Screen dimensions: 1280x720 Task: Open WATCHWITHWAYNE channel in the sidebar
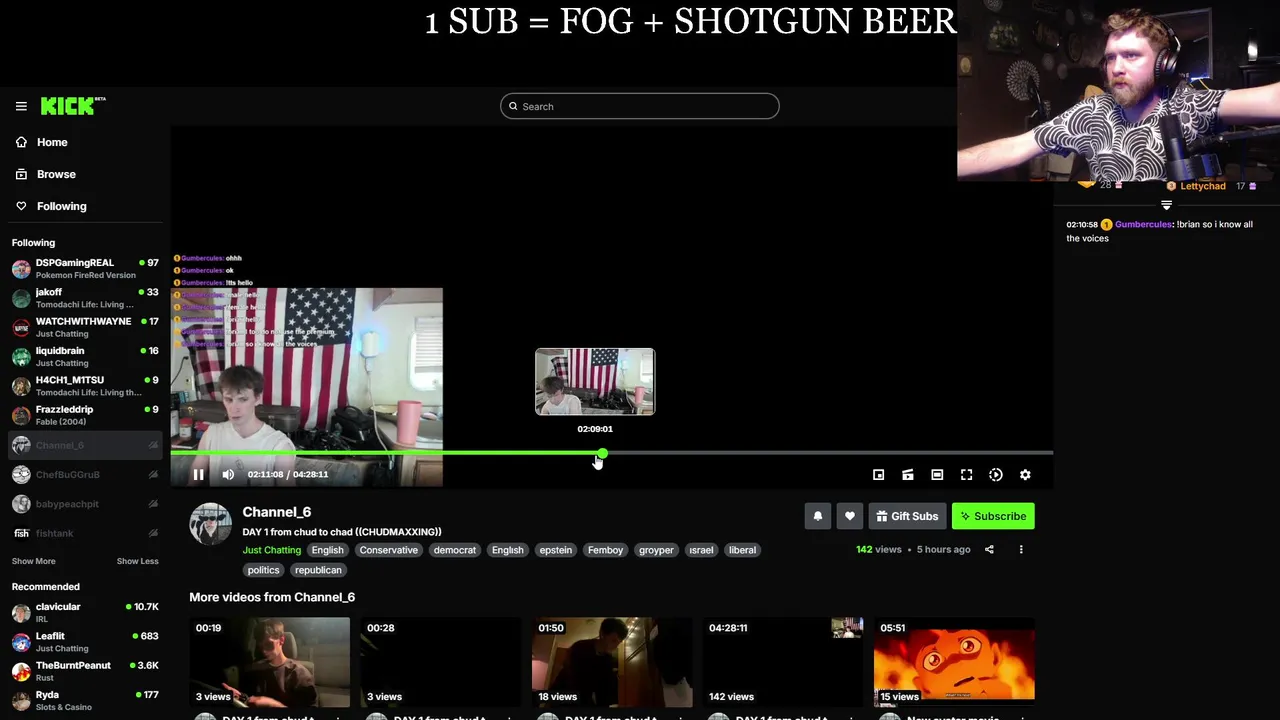pos(85,327)
